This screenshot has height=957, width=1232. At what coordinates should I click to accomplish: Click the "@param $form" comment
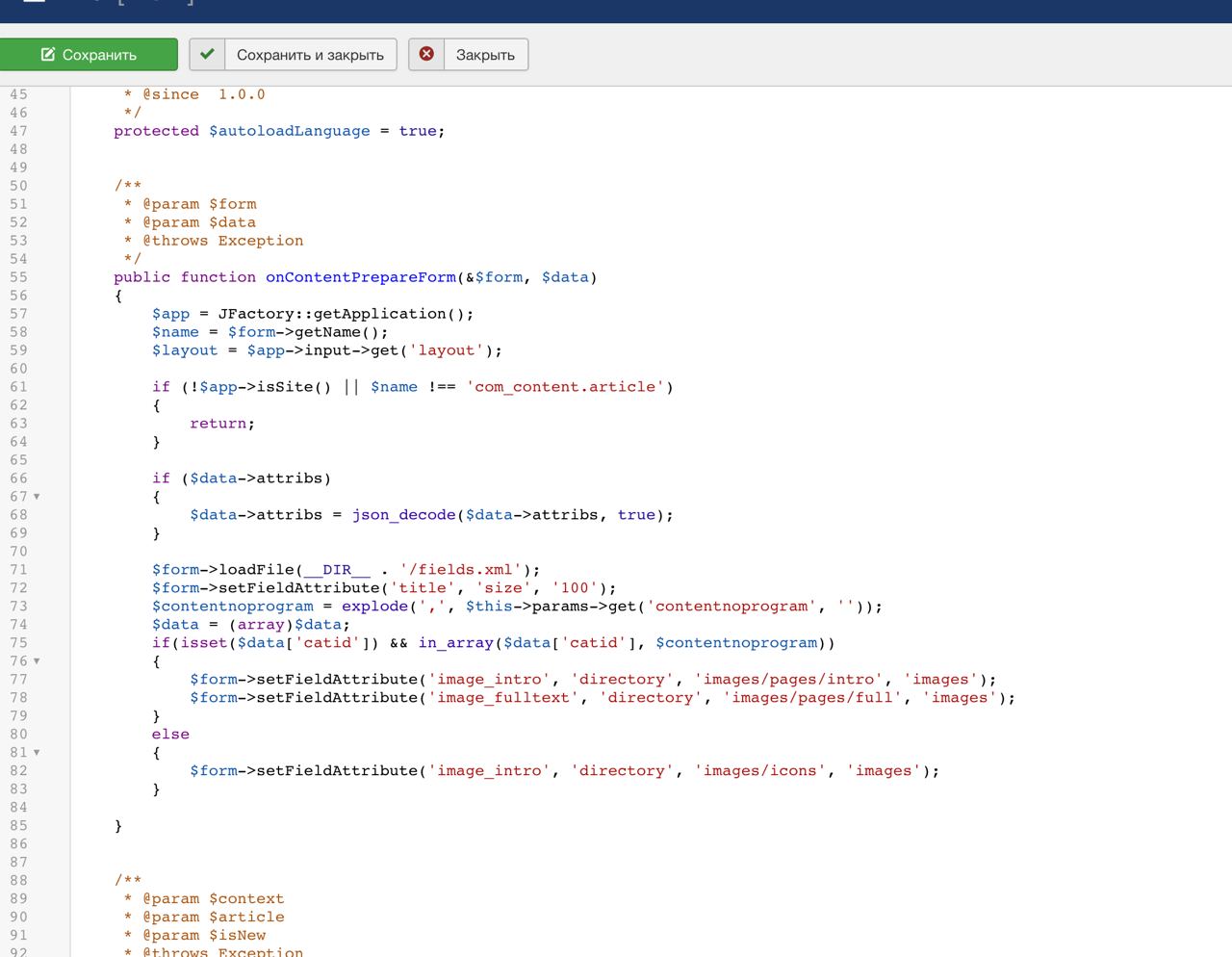click(x=199, y=204)
